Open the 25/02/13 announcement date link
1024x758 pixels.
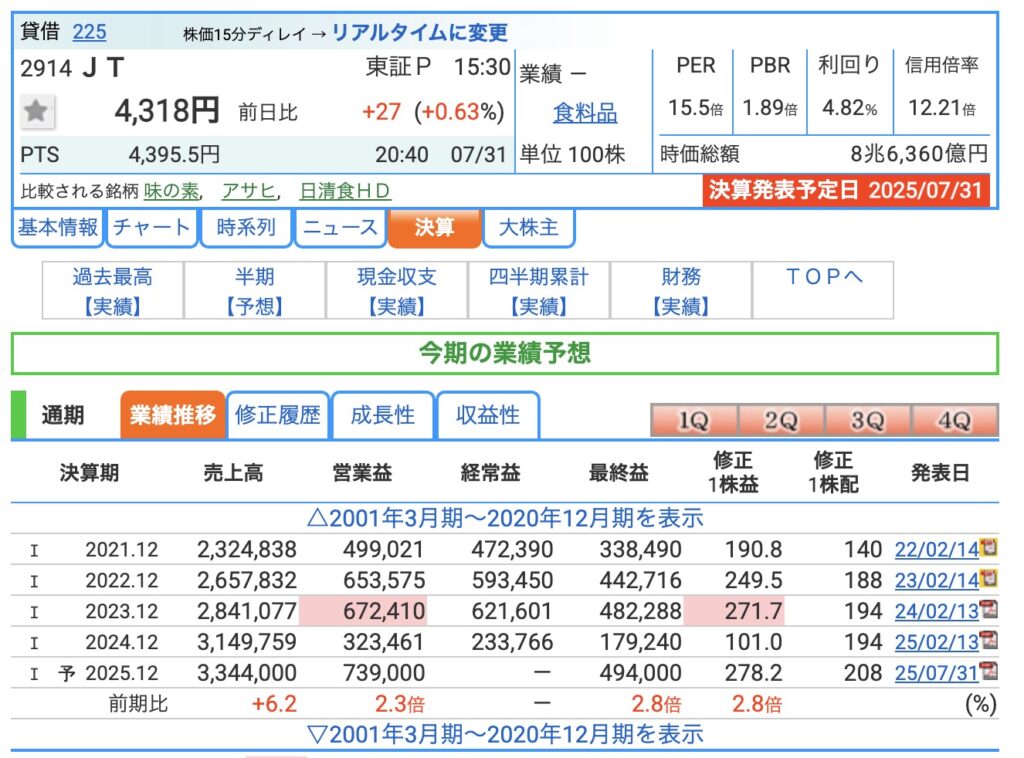[x=937, y=642]
